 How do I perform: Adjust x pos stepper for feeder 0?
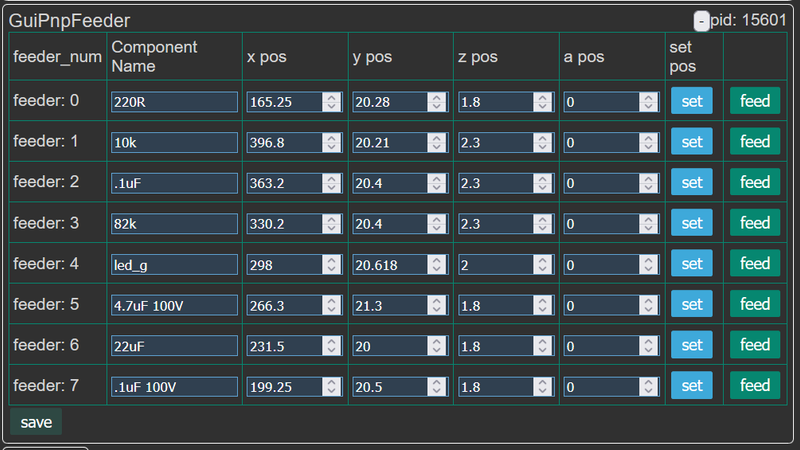click(330, 102)
